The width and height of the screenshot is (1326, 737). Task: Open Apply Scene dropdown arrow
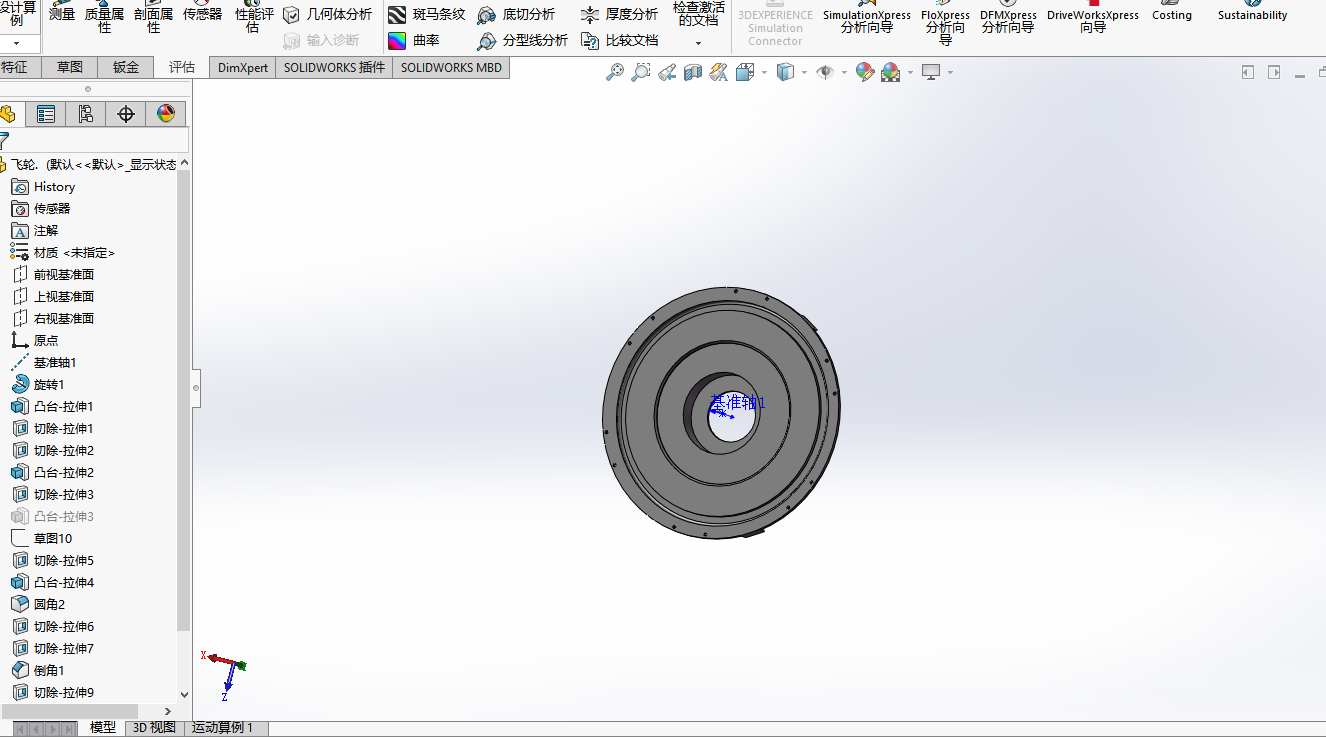(x=910, y=72)
